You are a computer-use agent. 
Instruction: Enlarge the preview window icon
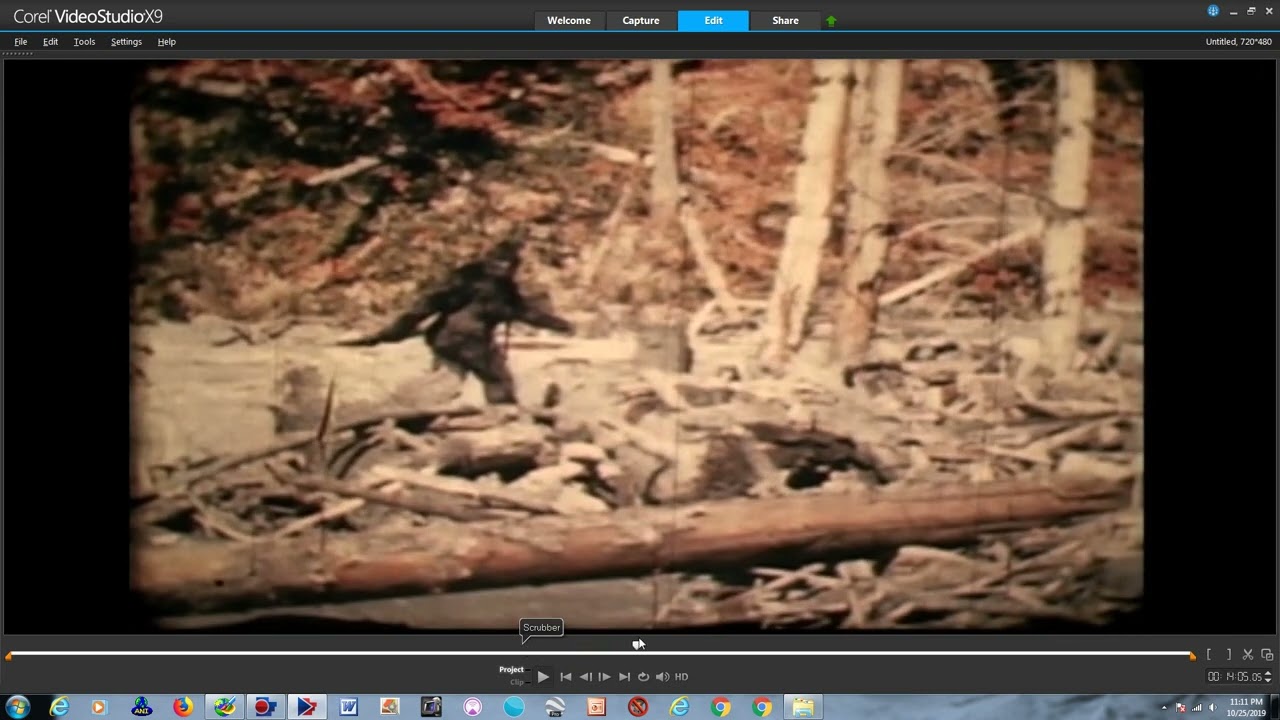click(x=1267, y=655)
